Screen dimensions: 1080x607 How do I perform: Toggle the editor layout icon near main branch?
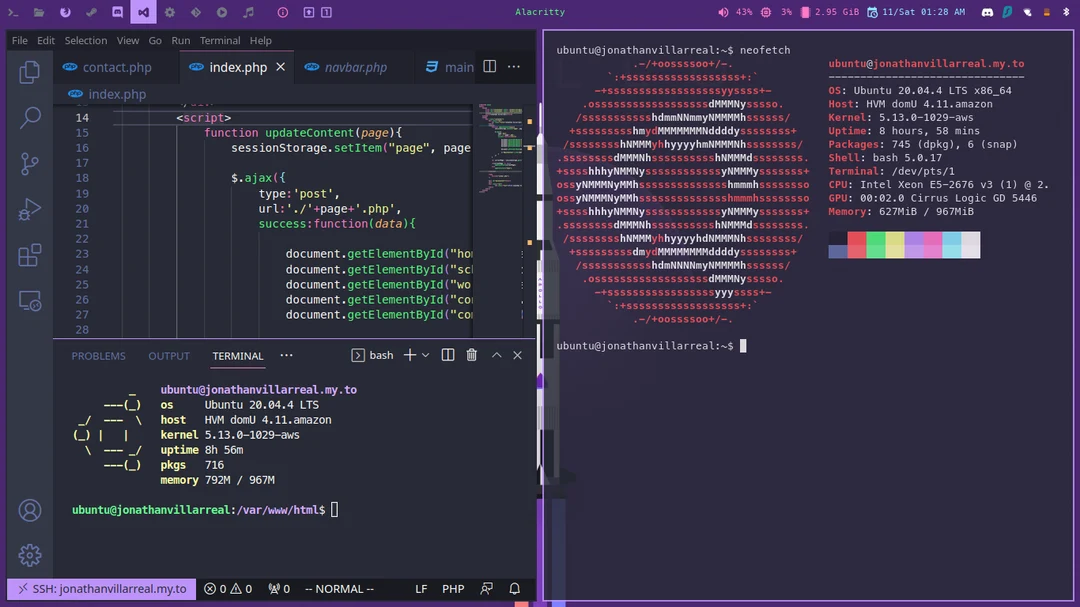(489, 66)
